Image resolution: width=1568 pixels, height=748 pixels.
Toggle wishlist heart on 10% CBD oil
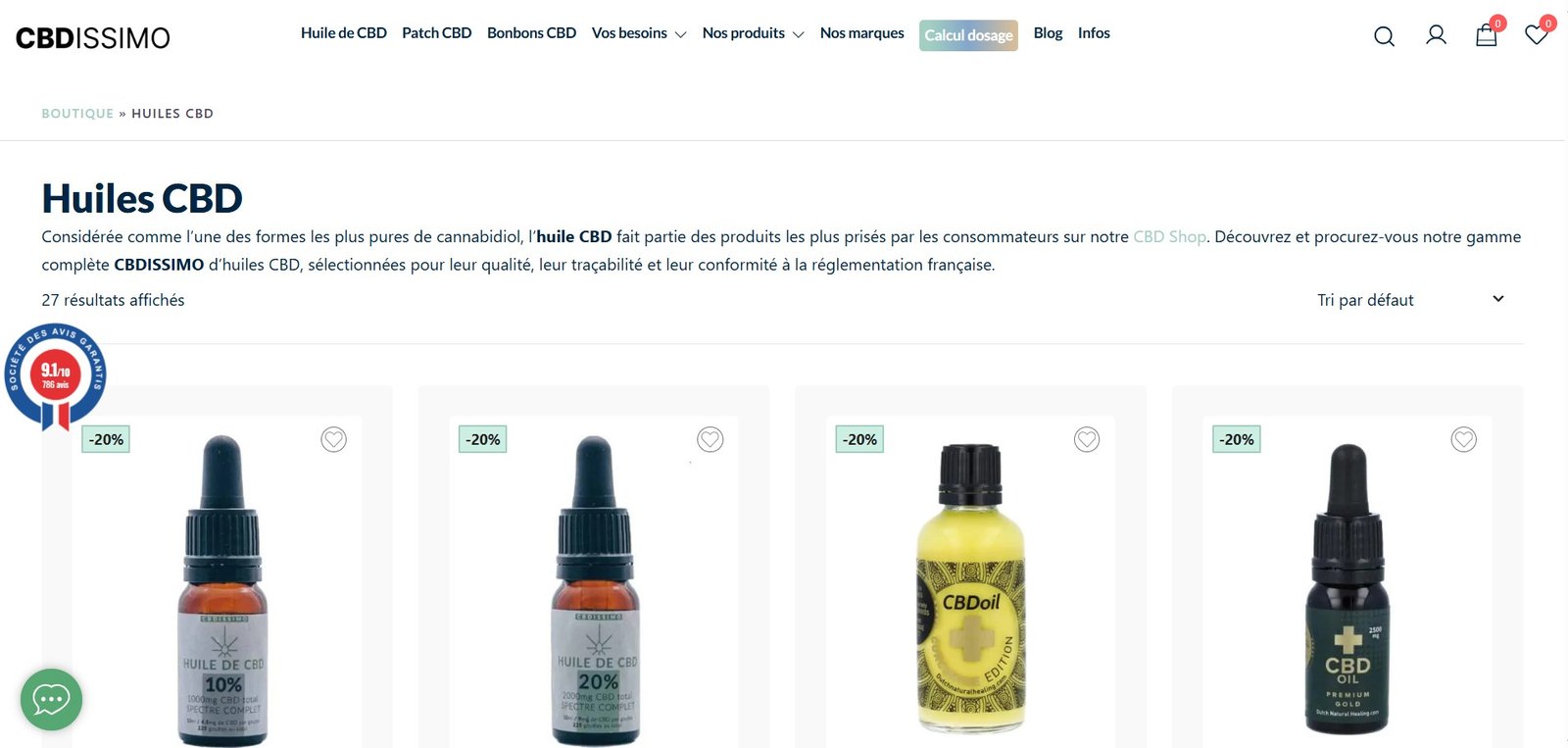(x=333, y=439)
